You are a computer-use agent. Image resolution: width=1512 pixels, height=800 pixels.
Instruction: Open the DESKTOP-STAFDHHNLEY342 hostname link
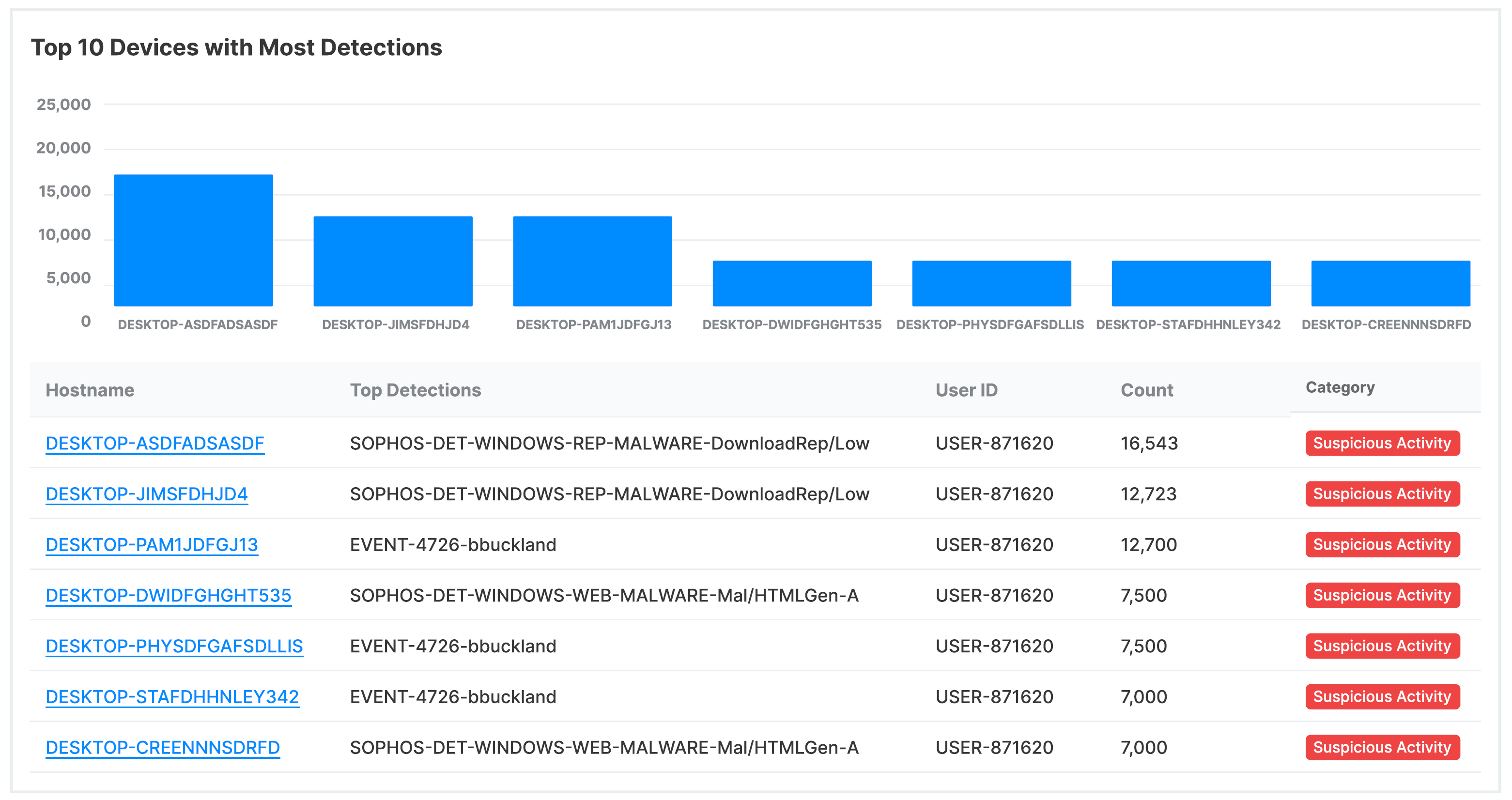tap(172, 697)
